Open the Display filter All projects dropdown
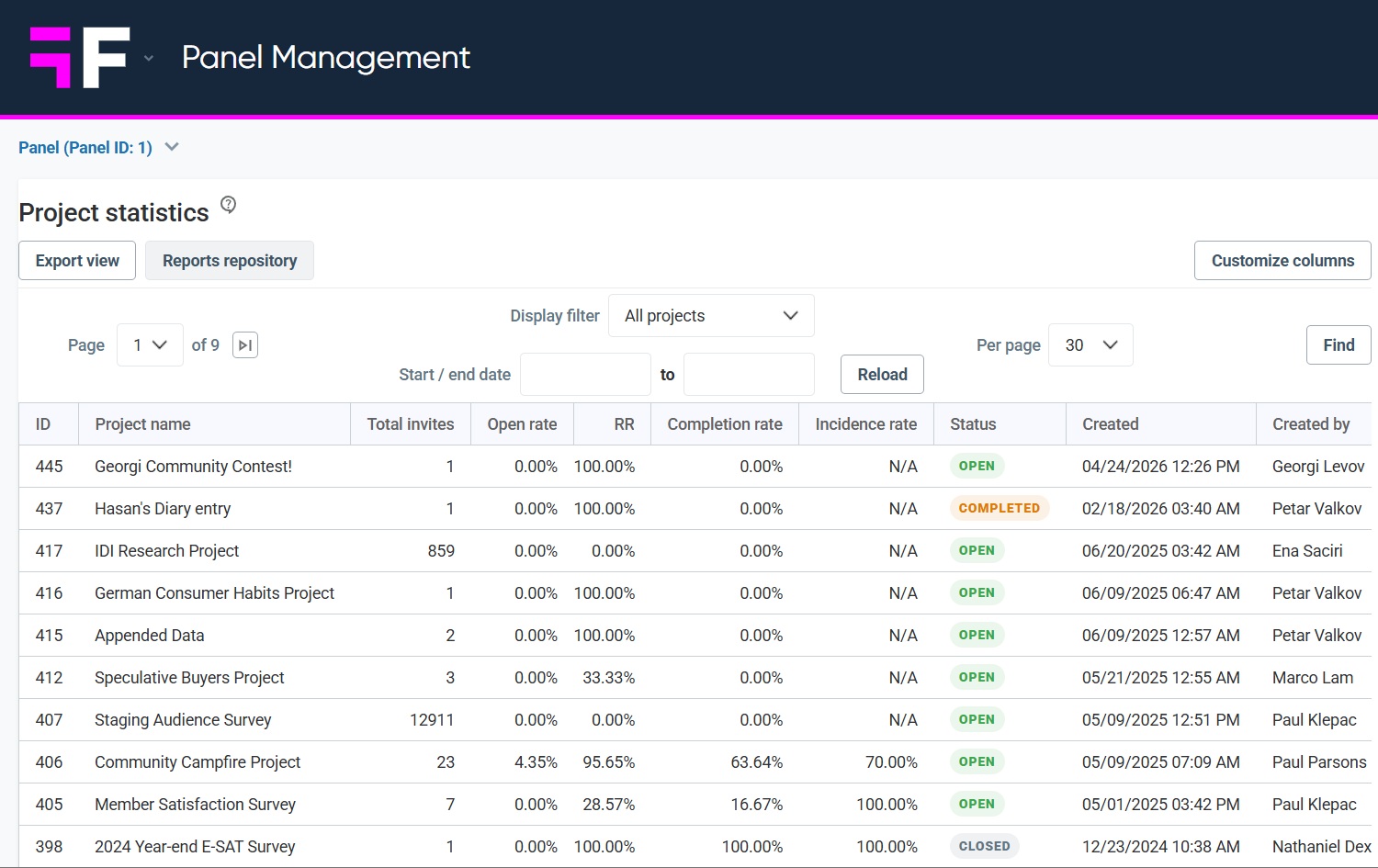1378x868 pixels. point(711,316)
